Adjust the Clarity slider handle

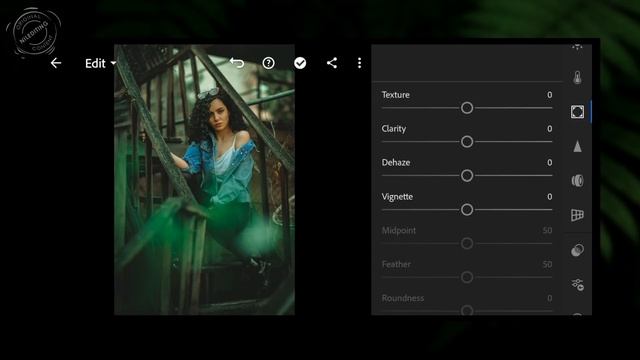click(467, 142)
